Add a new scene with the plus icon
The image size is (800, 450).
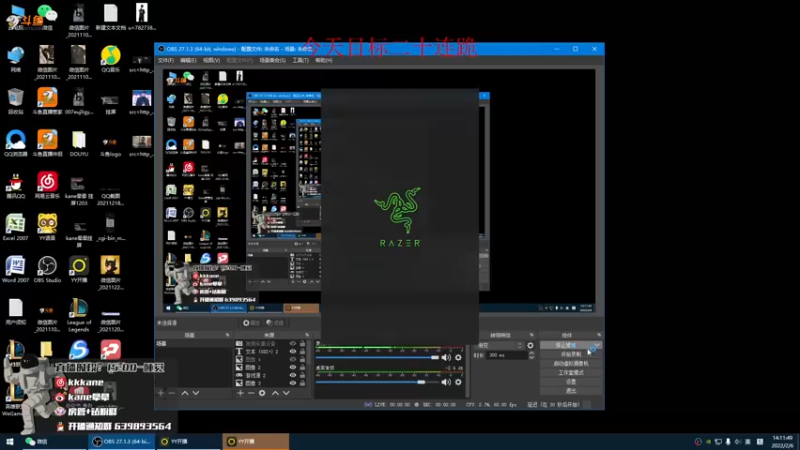coord(161,393)
